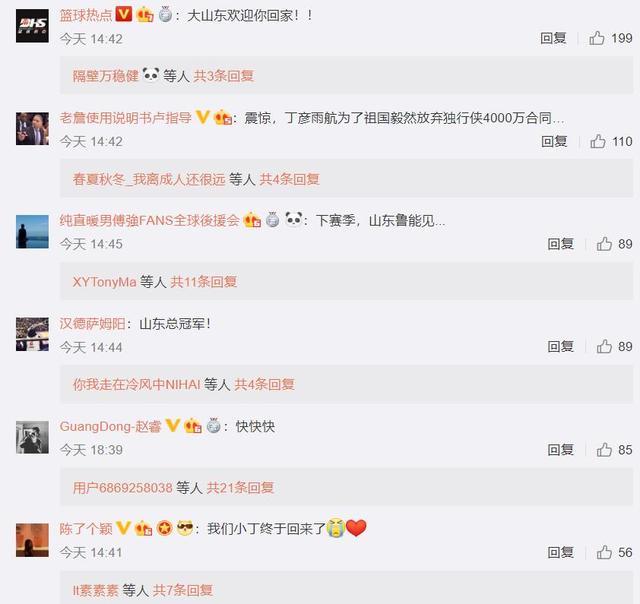Like 陈了个颖's comment with 56 likes
The width and height of the screenshot is (640, 604).
(604, 552)
